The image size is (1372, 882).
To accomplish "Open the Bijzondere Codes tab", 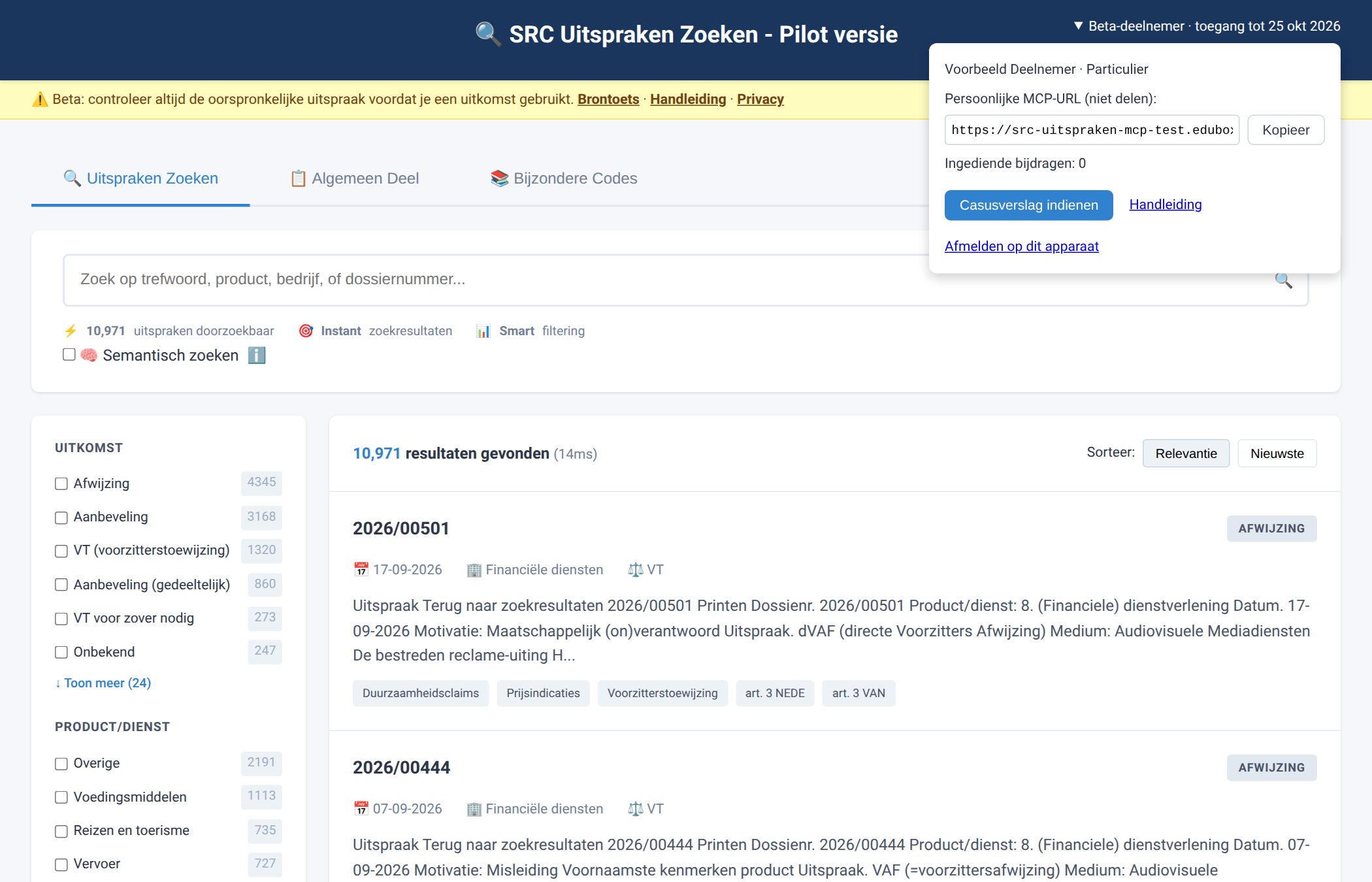I will tap(564, 178).
